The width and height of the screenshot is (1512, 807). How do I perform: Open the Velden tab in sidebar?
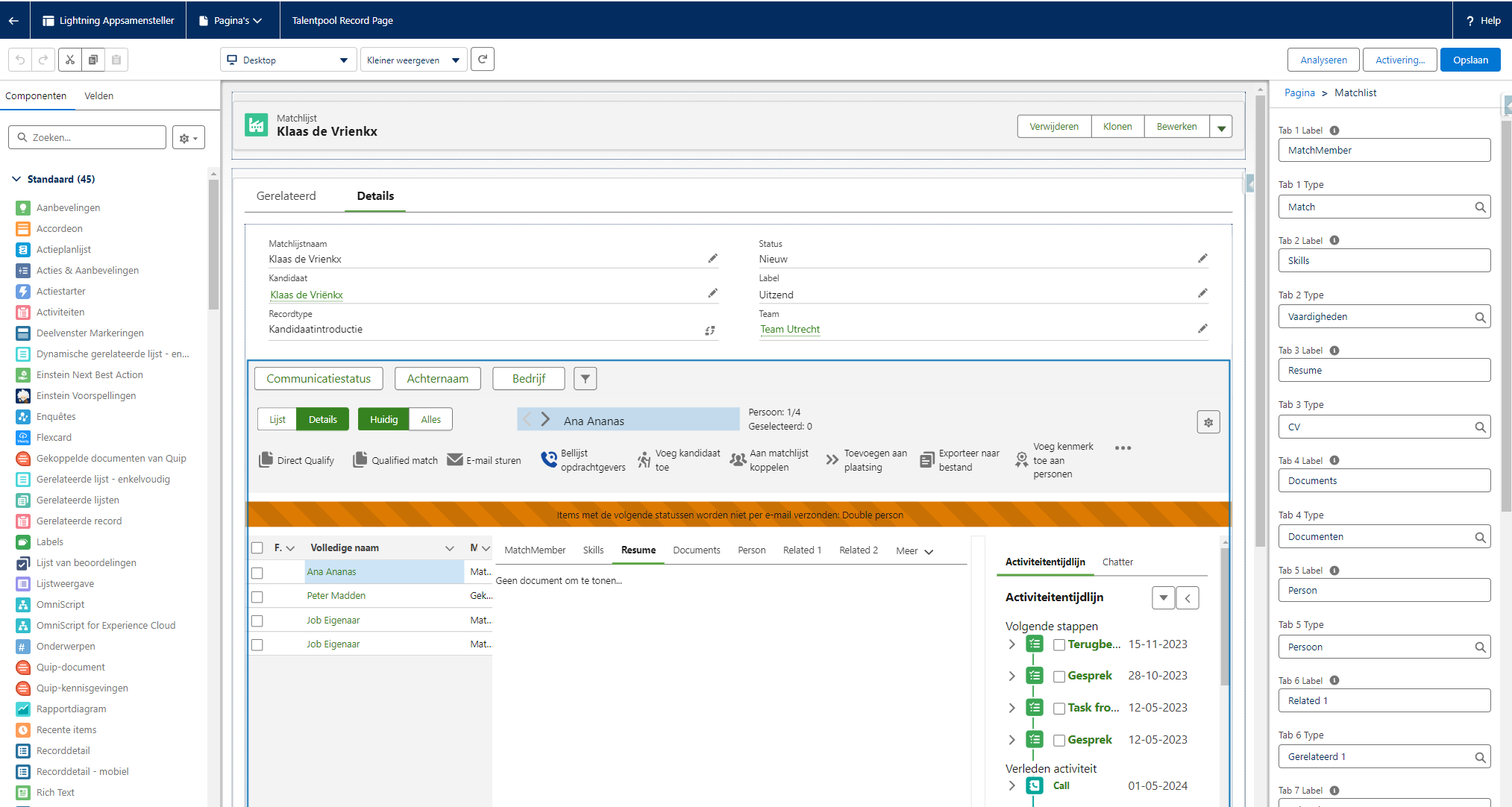98,96
